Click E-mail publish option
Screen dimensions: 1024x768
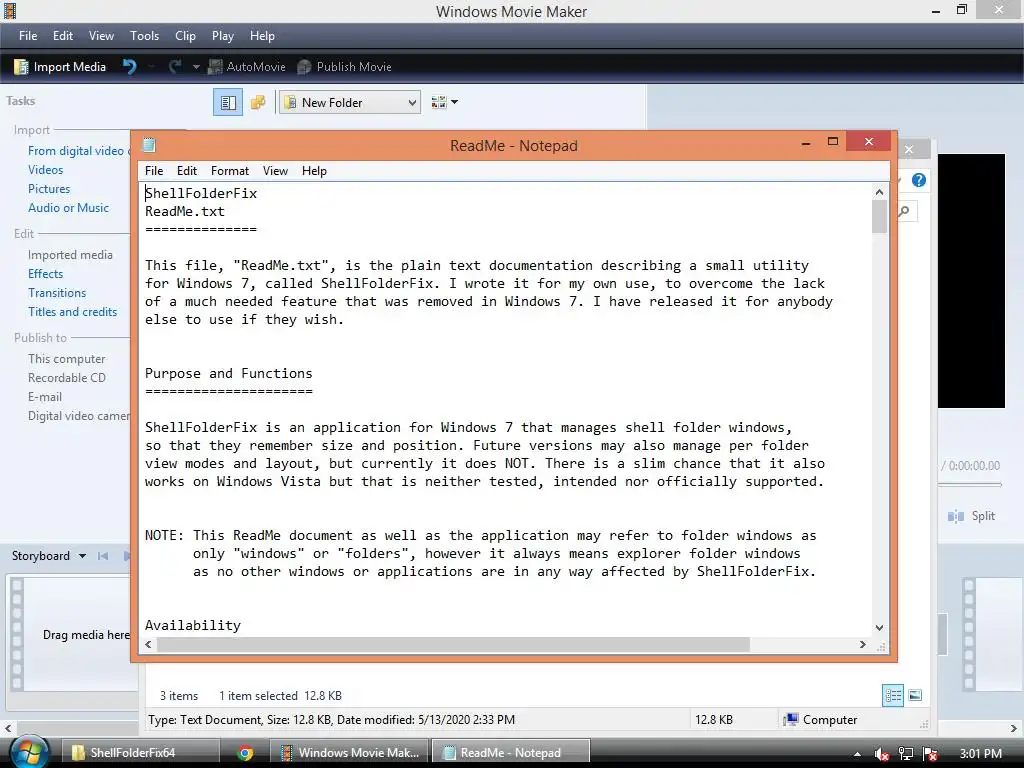[45, 396]
